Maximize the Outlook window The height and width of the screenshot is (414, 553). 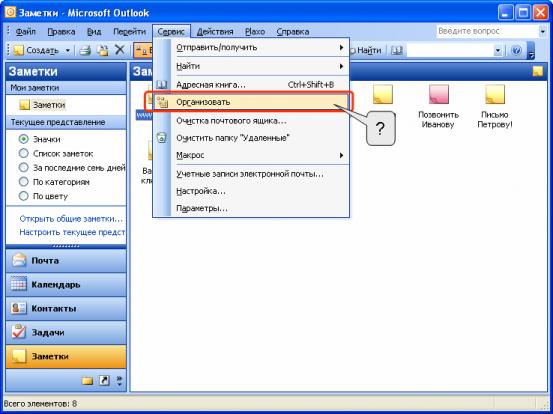click(x=523, y=13)
